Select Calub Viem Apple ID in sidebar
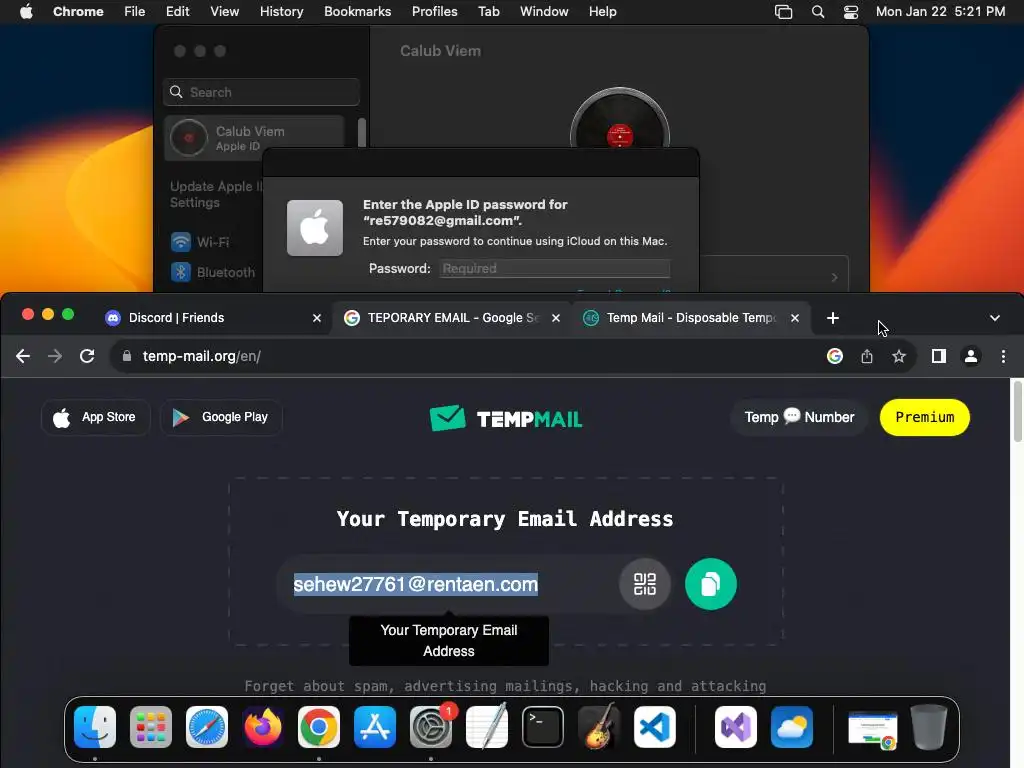 tap(255, 138)
